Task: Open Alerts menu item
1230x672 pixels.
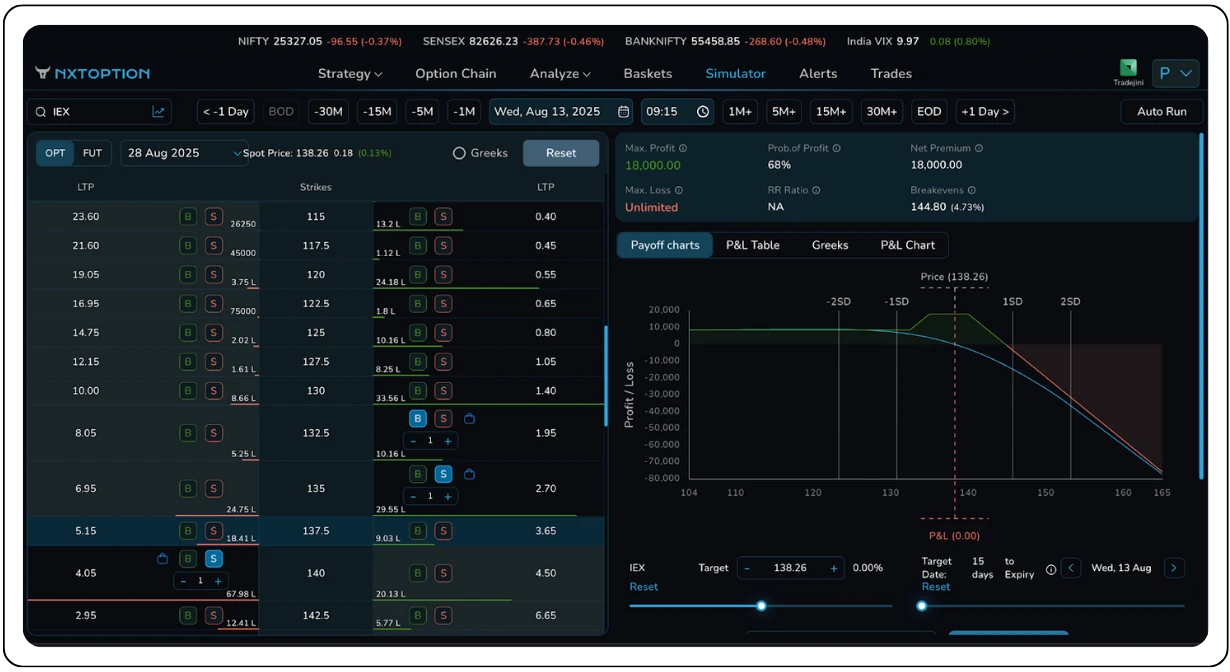Action: (818, 74)
